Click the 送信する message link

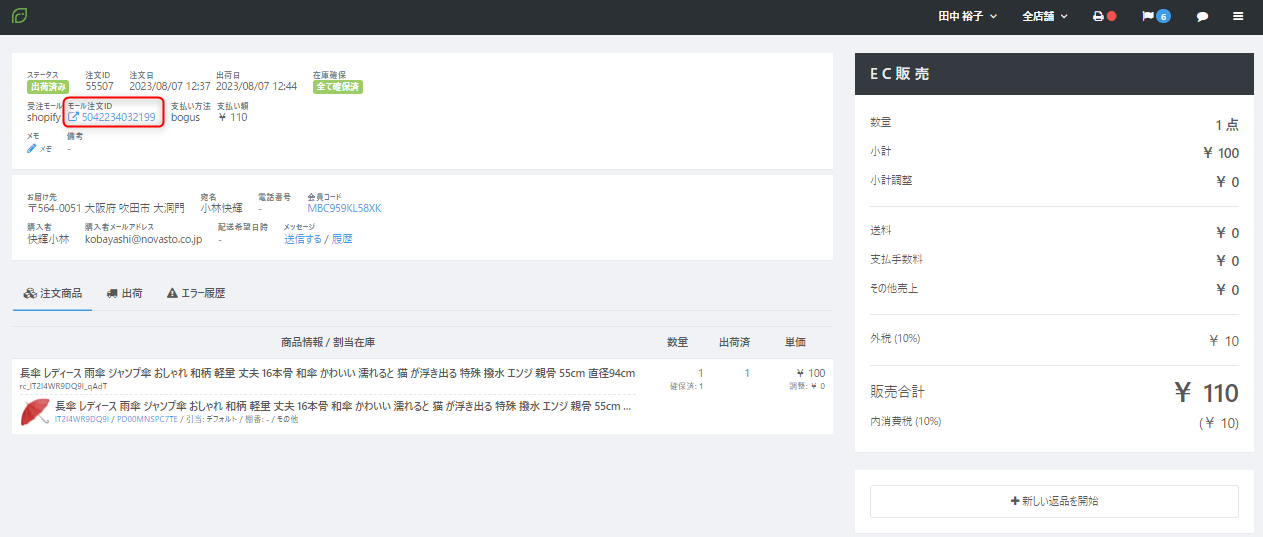[303, 239]
